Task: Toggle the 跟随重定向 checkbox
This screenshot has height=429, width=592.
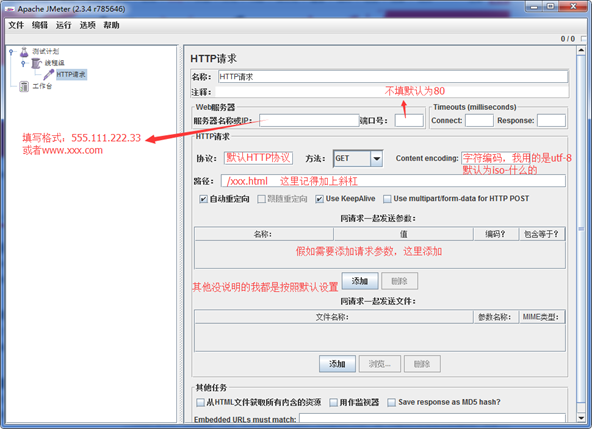Action: point(261,199)
